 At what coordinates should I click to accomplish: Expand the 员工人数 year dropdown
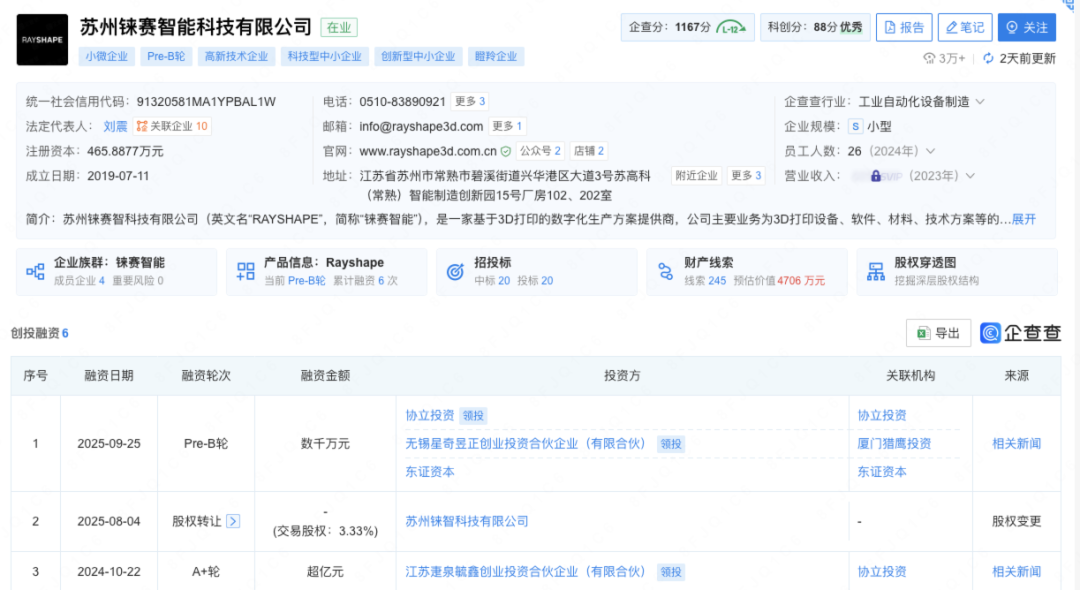(x=931, y=151)
